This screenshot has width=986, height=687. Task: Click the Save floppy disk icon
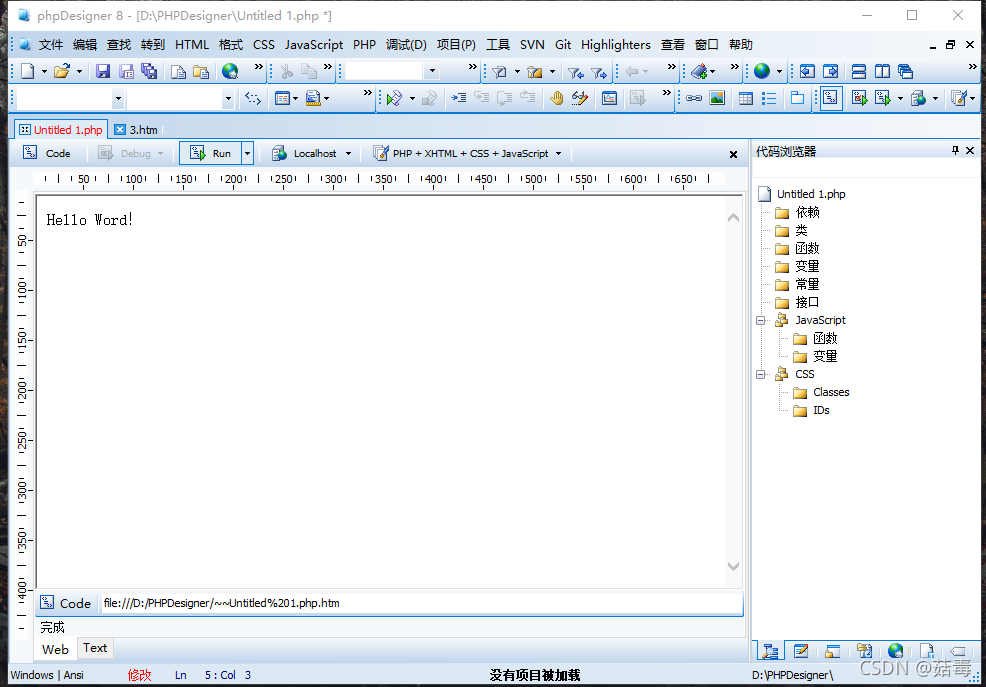(102, 71)
